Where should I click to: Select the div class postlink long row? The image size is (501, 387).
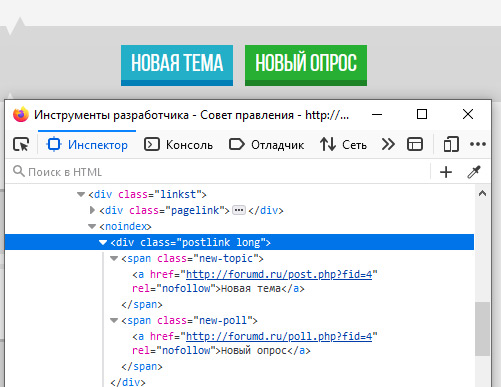coord(239,242)
